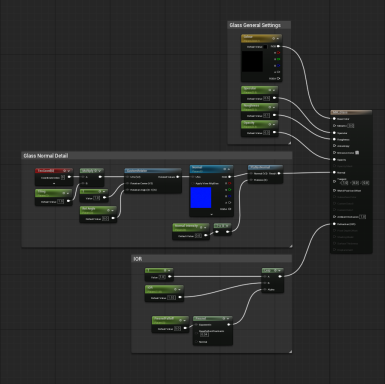Toggle Apply View MipBias on the blue Normal texture node
This screenshot has height=384, width=385.
pyautogui.click(x=193, y=183)
